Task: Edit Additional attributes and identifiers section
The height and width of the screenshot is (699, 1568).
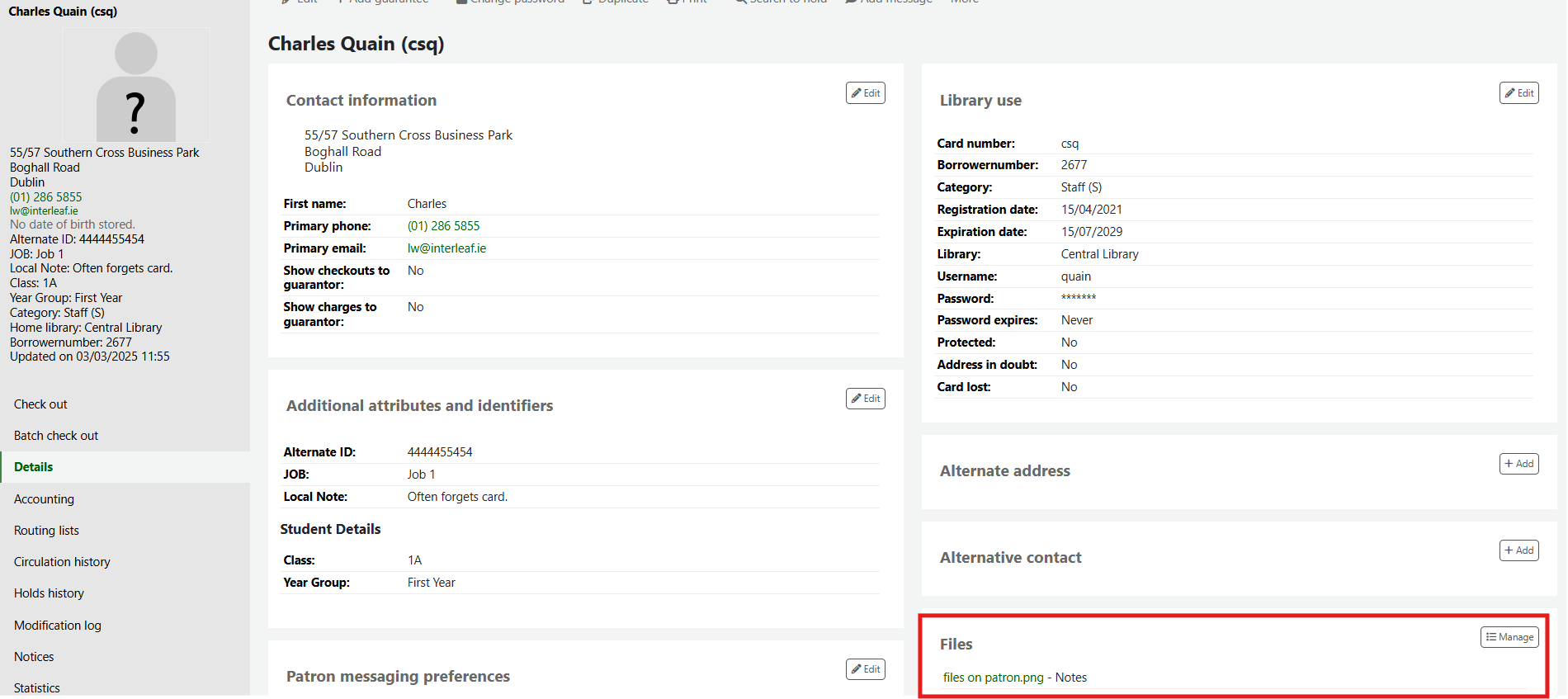Action: 865,399
